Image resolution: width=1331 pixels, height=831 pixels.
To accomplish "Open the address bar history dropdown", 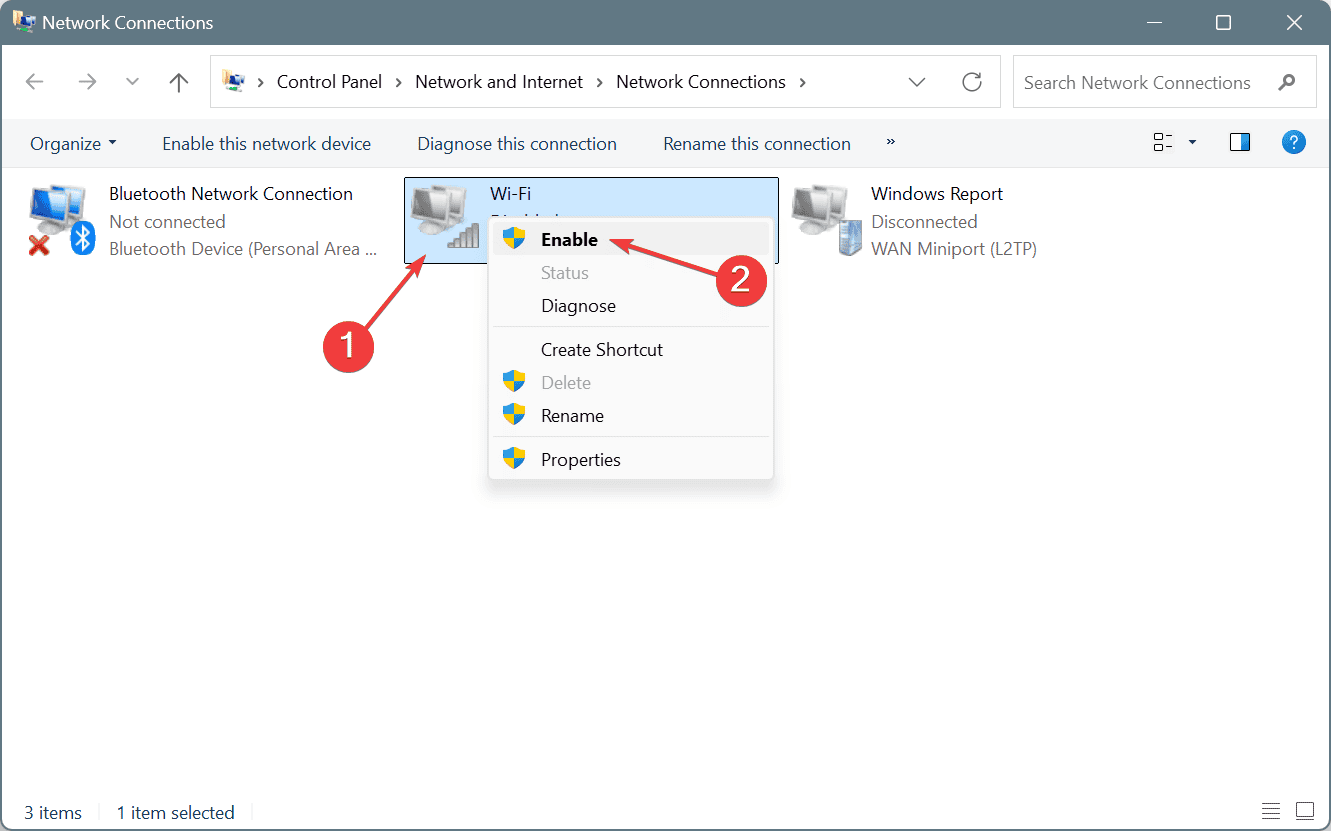I will 917,82.
